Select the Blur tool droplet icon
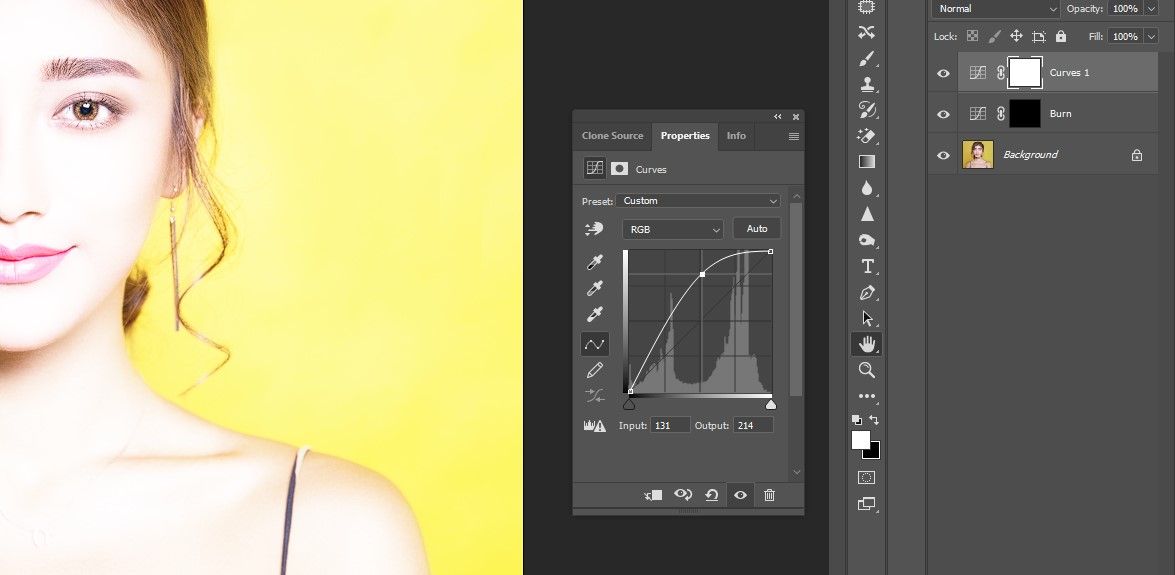Viewport: 1175px width, 575px height. coord(867,188)
